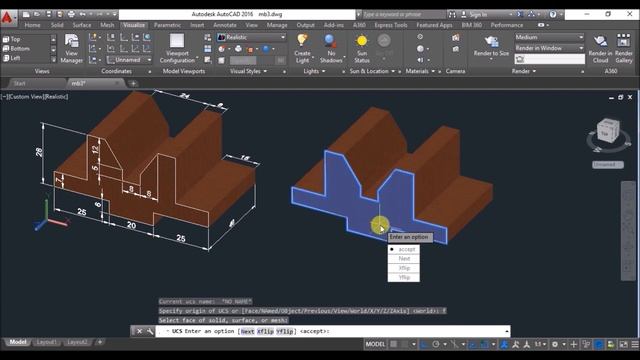Choose Xflip in the option menu
This screenshot has width=640, height=360.
[403, 268]
